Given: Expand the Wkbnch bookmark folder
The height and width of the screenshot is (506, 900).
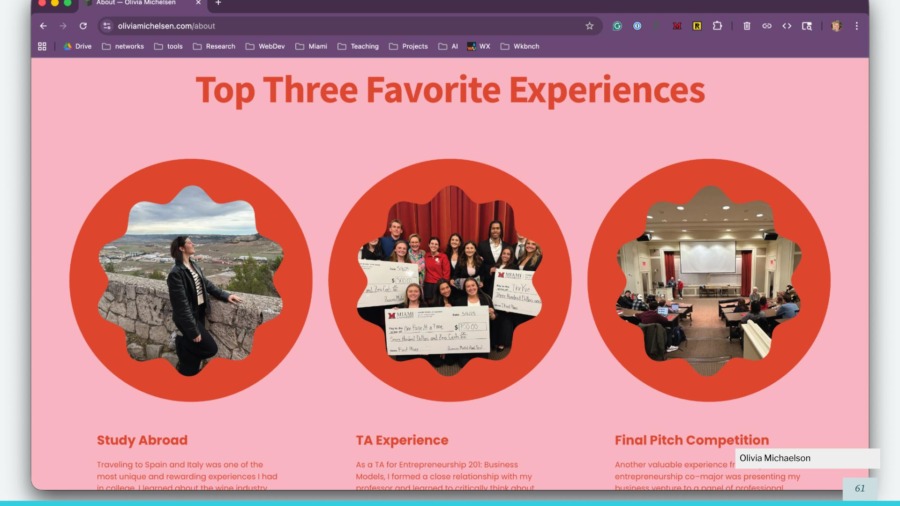Looking at the screenshot, I should 520,46.
